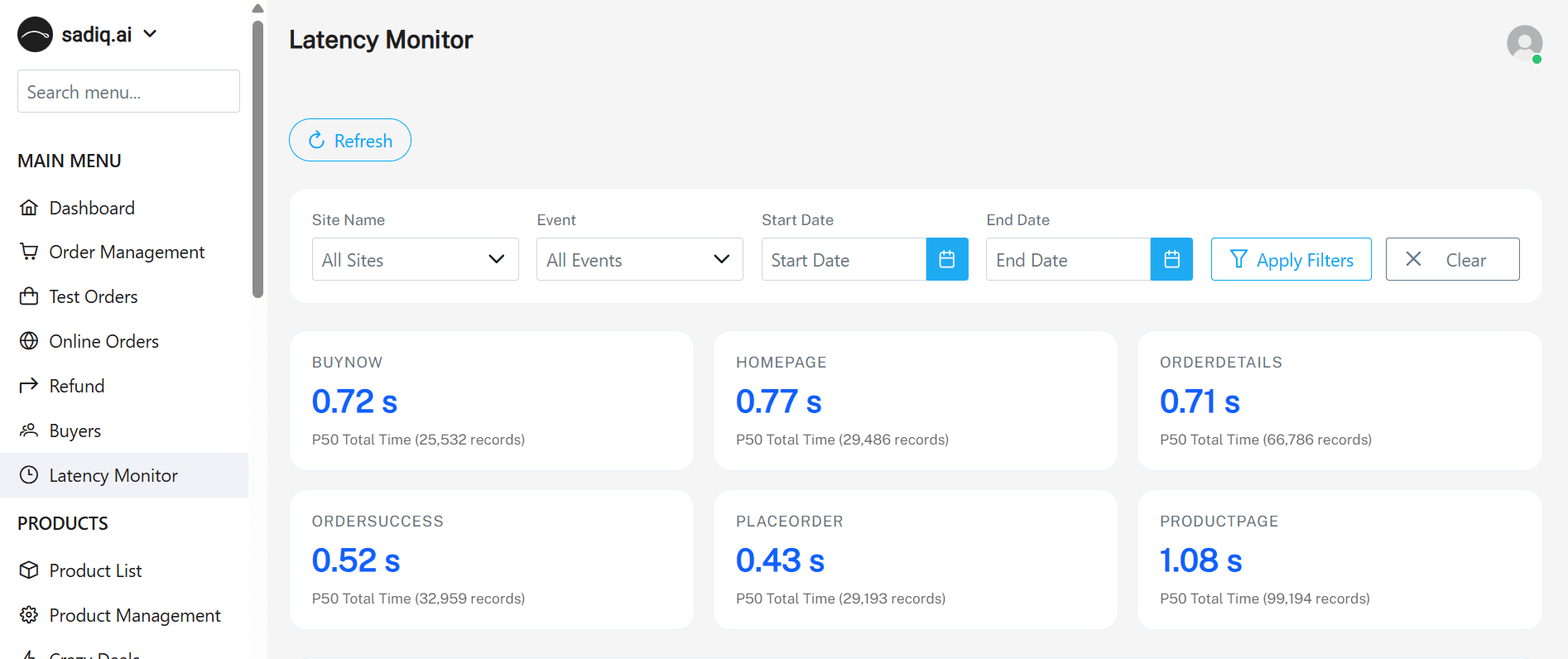Click the sidebar scroll up arrow
Viewport: 1568px width, 659px height.
(x=257, y=8)
